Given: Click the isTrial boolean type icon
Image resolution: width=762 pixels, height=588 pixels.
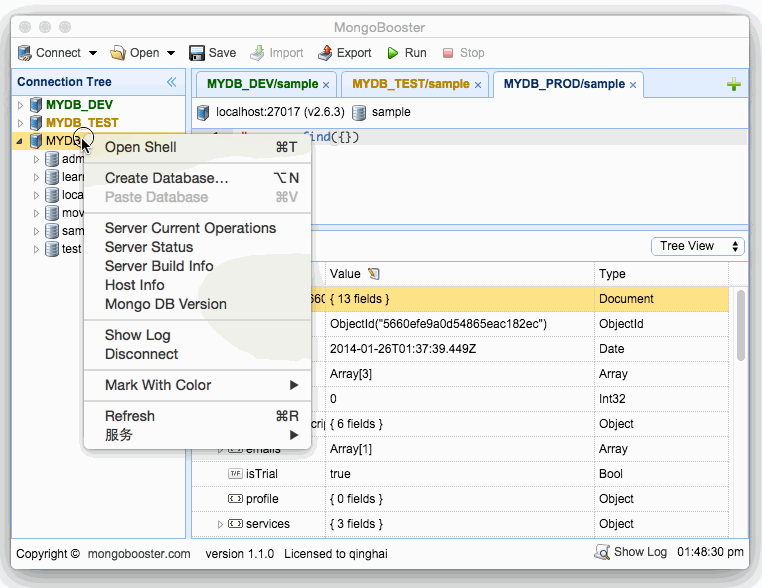Looking at the screenshot, I should click(235, 474).
